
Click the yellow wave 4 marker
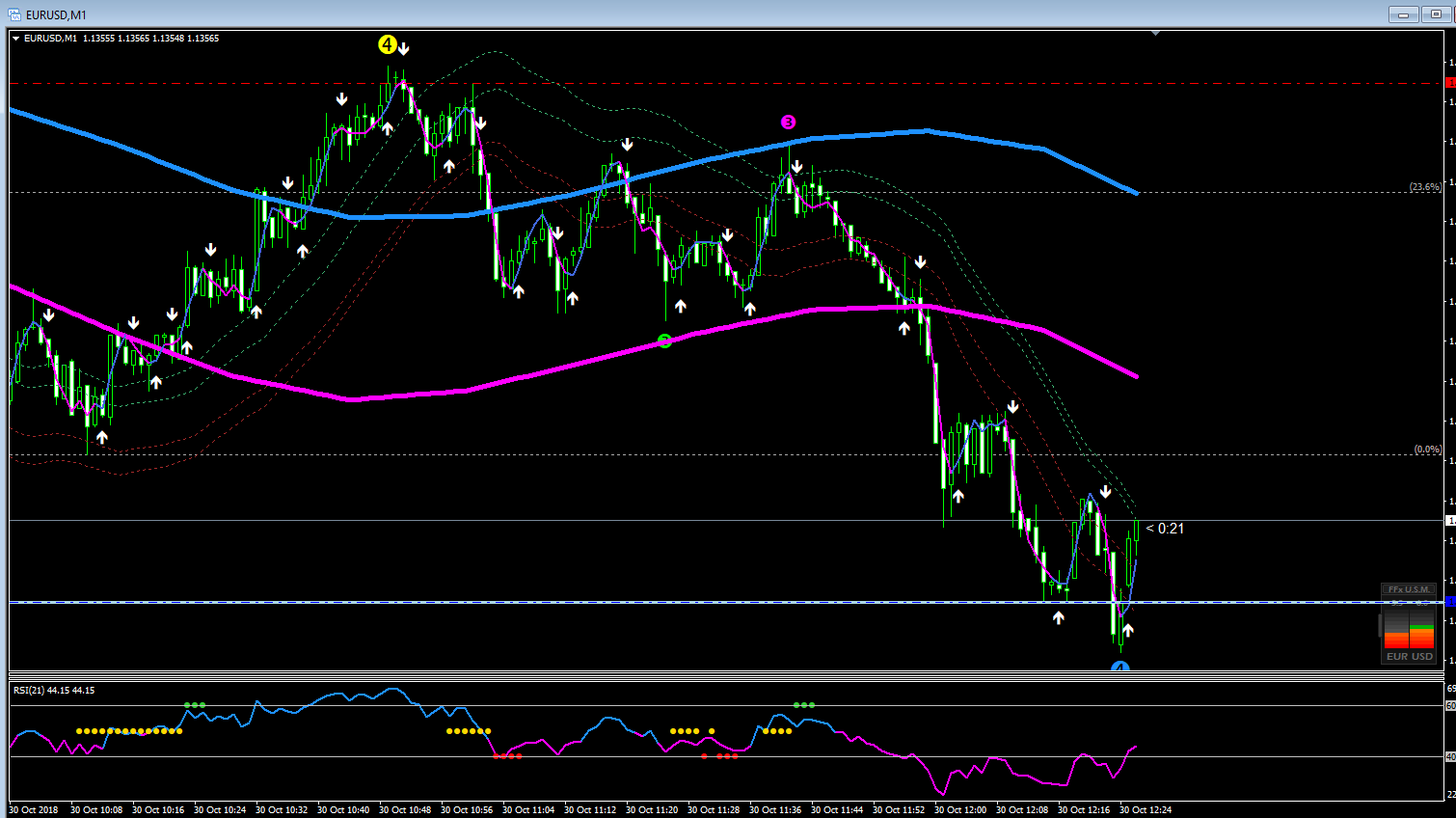(387, 44)
